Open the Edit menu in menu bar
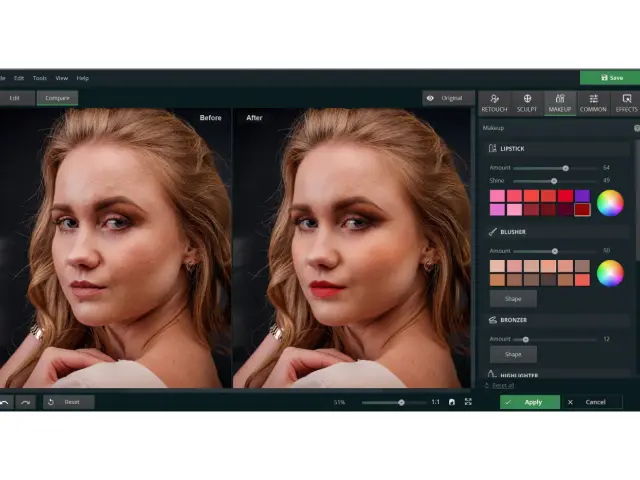Image resolution: width=640 pixels, height=480 pixels. (19, 78)
